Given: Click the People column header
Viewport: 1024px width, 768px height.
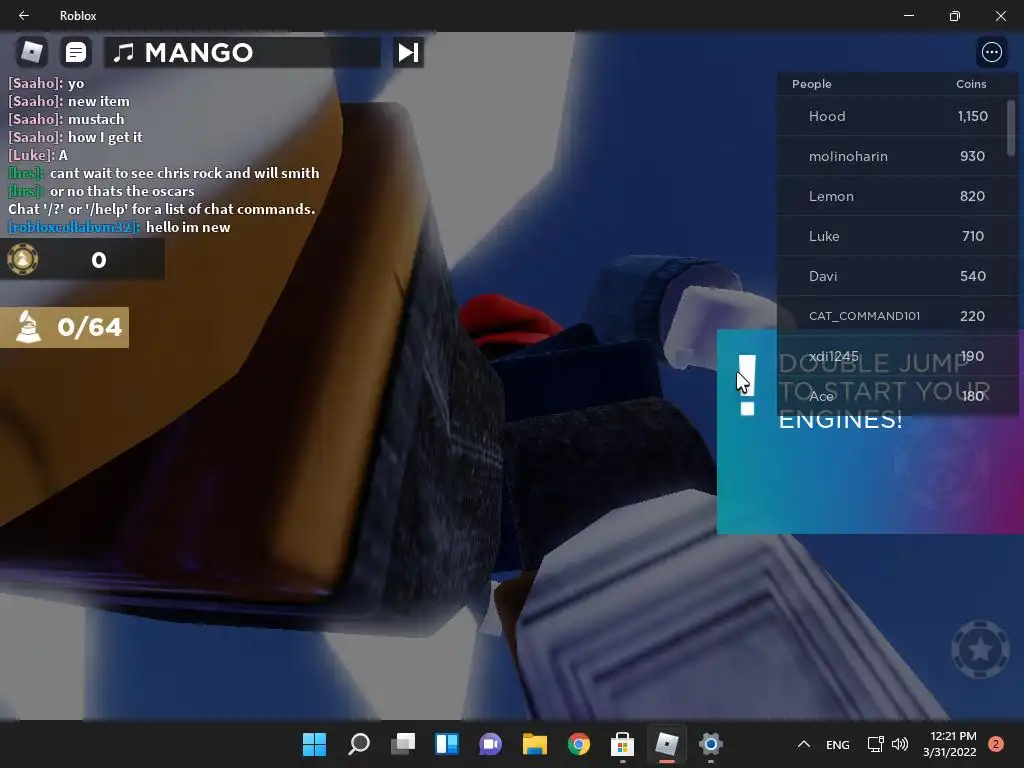Looking at the screenshot, I should tap(812, 84).
